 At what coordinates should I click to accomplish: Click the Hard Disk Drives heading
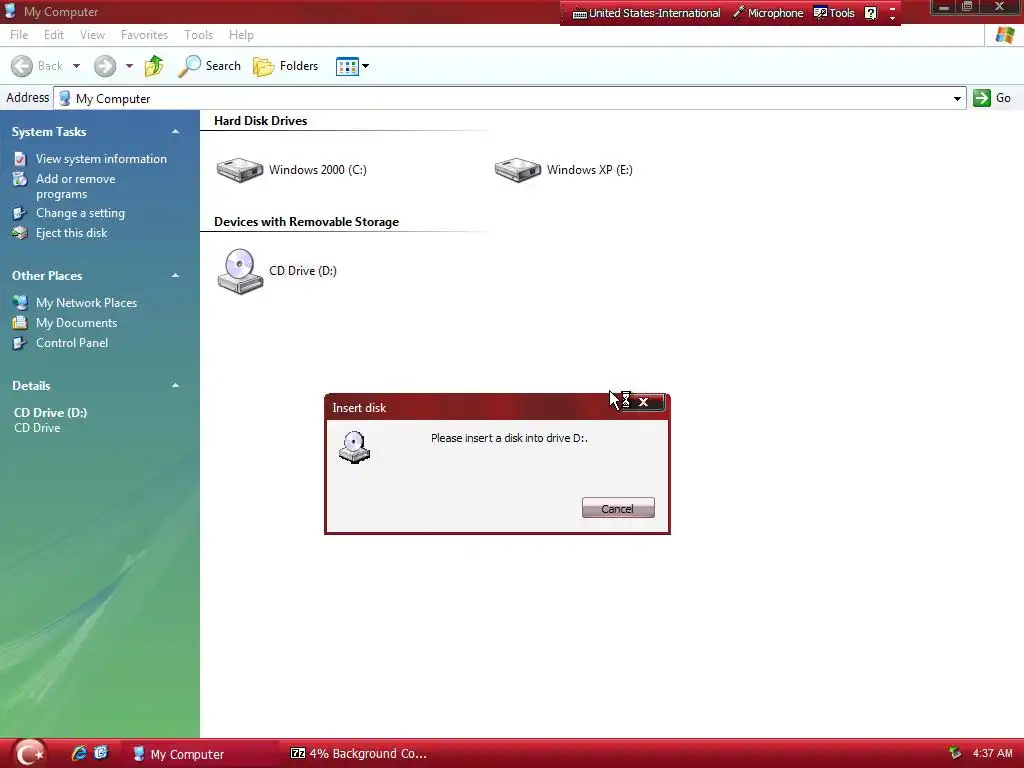pos(261,121)
